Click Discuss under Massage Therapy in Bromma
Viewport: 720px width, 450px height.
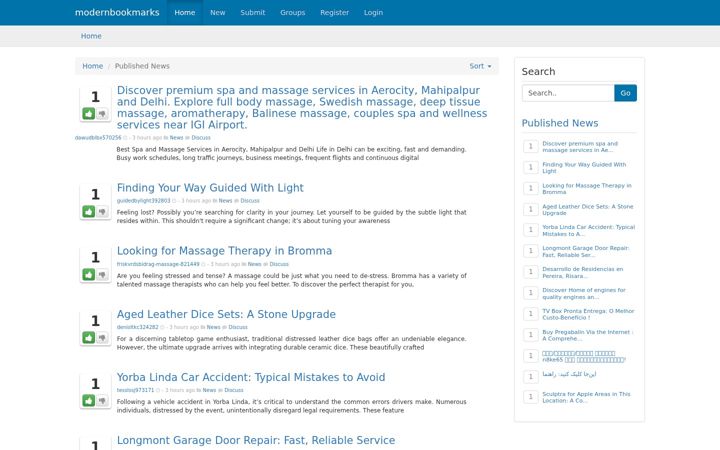(279, 264)
